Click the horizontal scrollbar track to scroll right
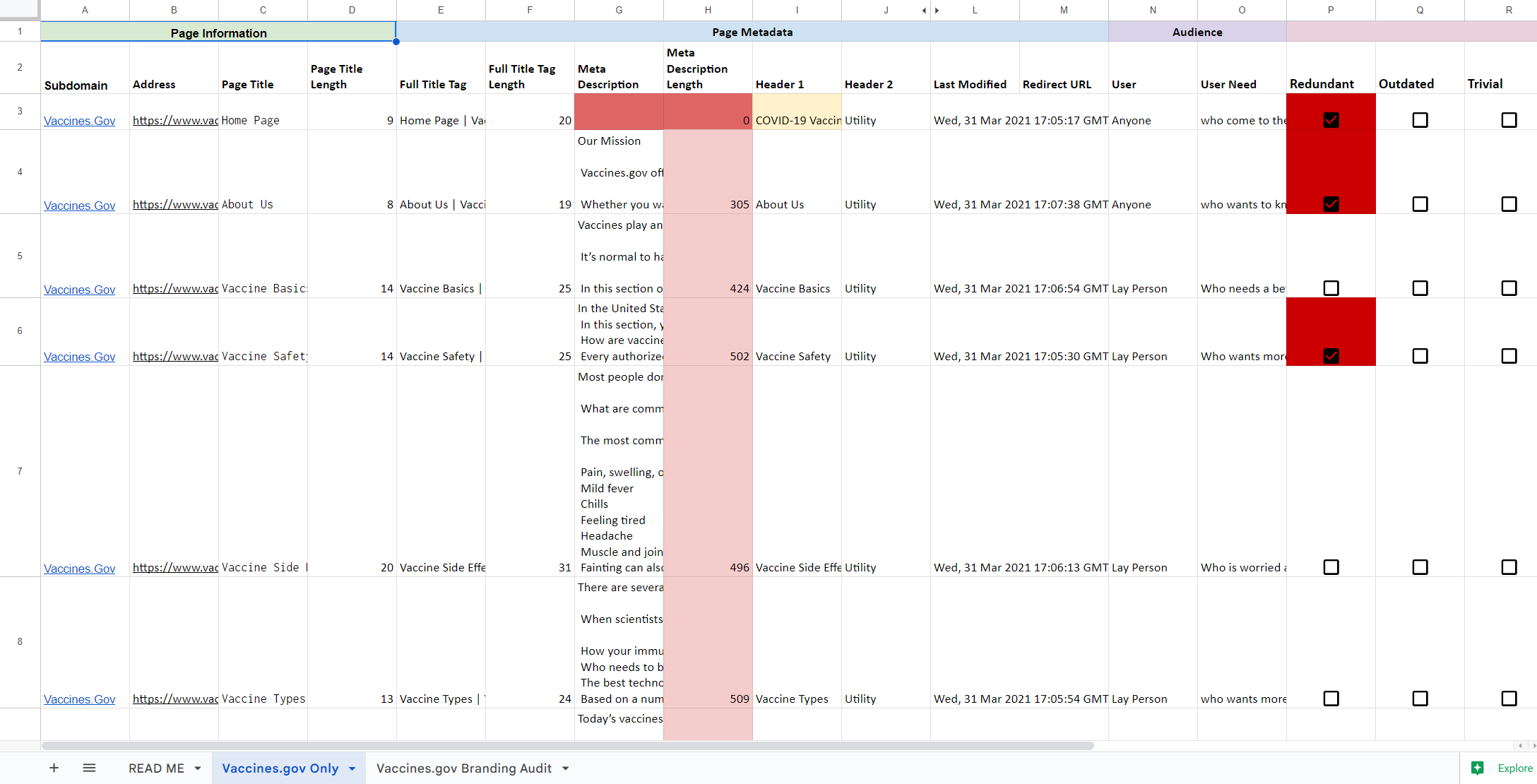This screenshot has width=1537, height=784. (x=1271, y=746)
